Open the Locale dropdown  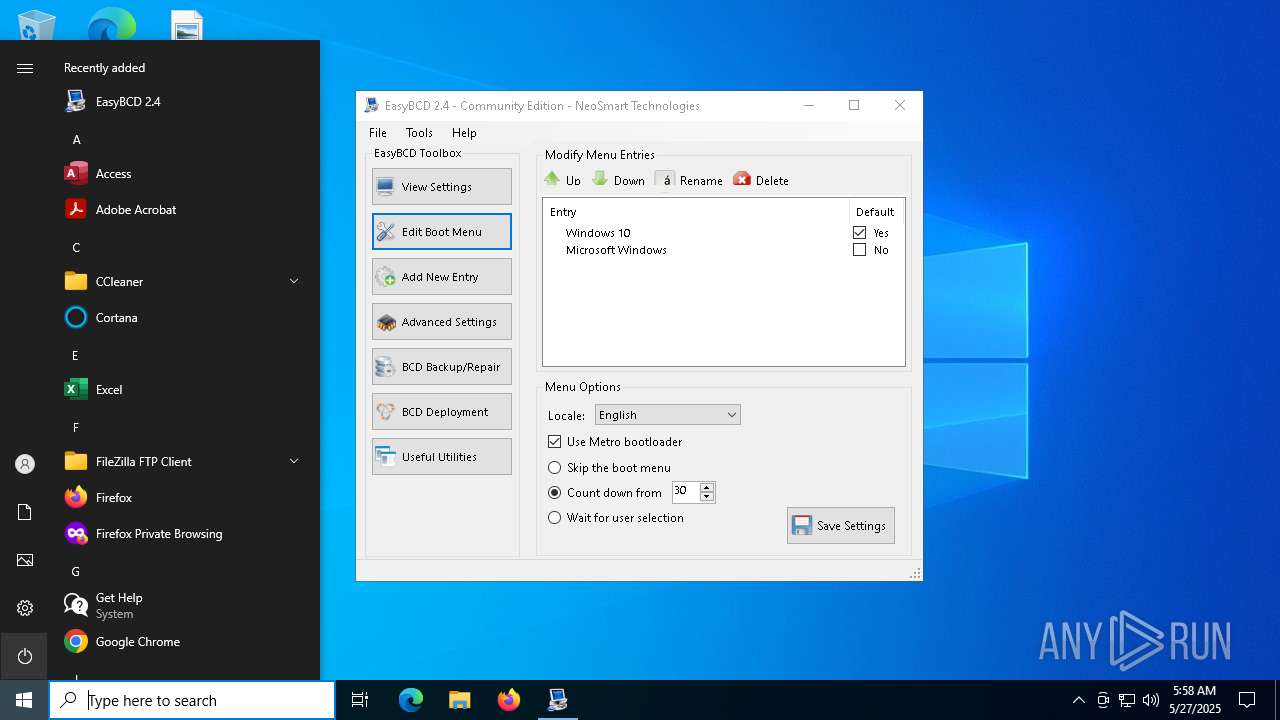[x=667, y=415]
